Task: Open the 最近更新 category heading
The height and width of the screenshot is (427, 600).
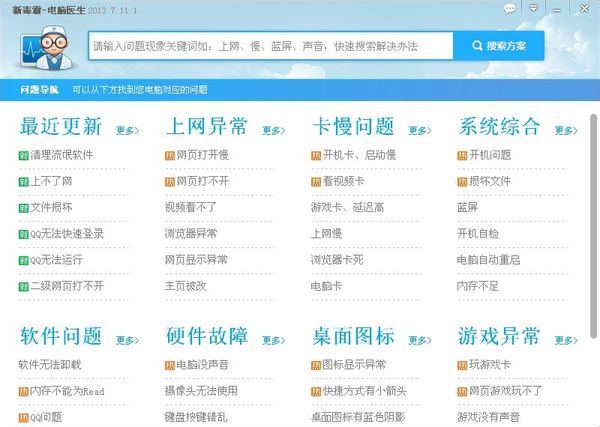Action: pyautogui.click(x=61, y=127)
